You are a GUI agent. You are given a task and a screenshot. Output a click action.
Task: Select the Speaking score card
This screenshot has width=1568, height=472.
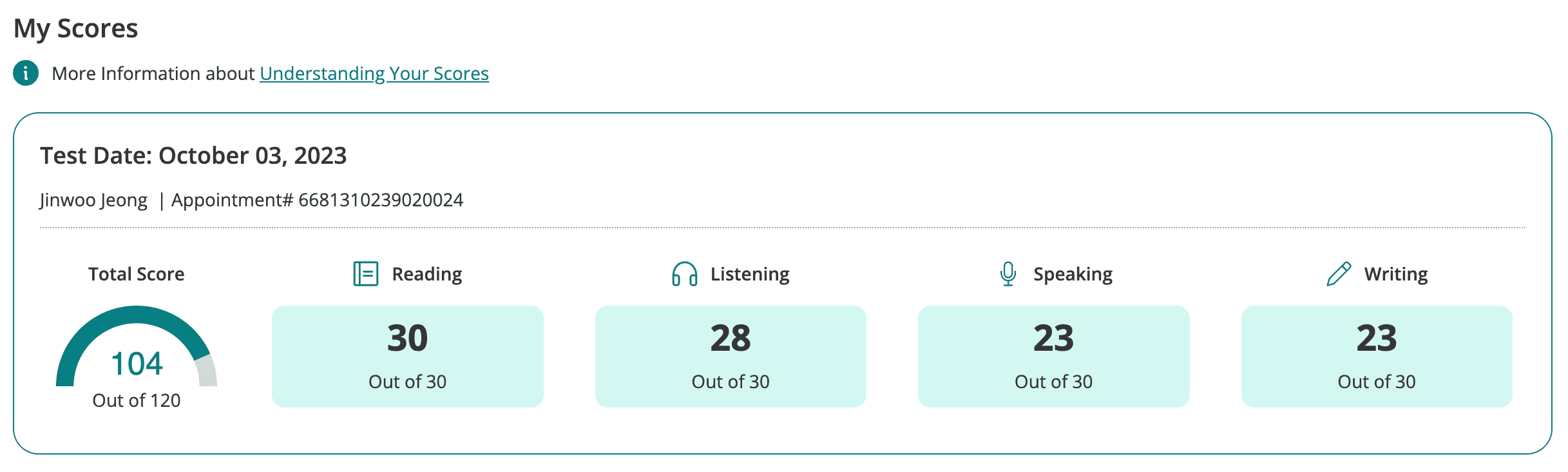[1053, 356]
